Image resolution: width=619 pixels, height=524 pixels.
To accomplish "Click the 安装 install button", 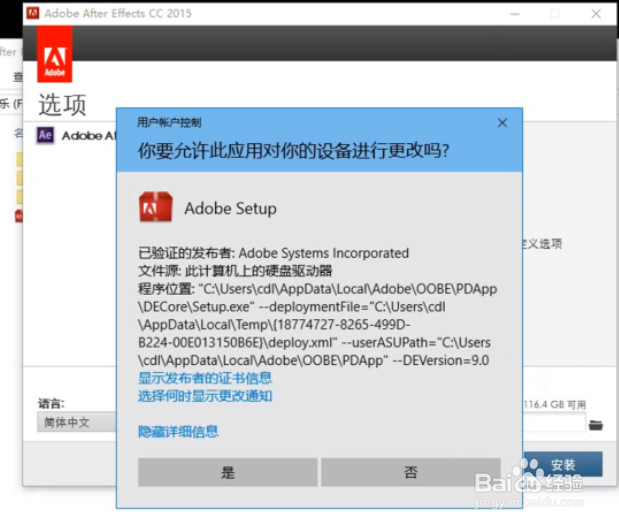I will (x=563, y=465).
